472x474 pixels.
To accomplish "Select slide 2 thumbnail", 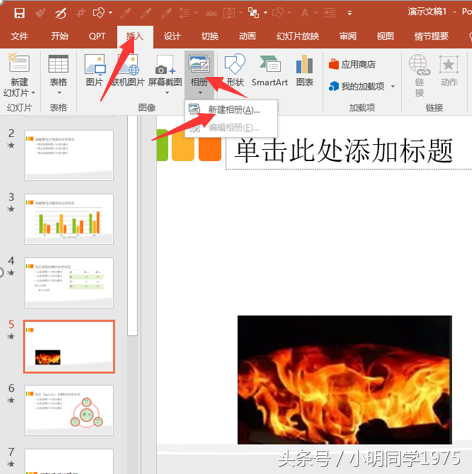I will [x=69, y=155].
